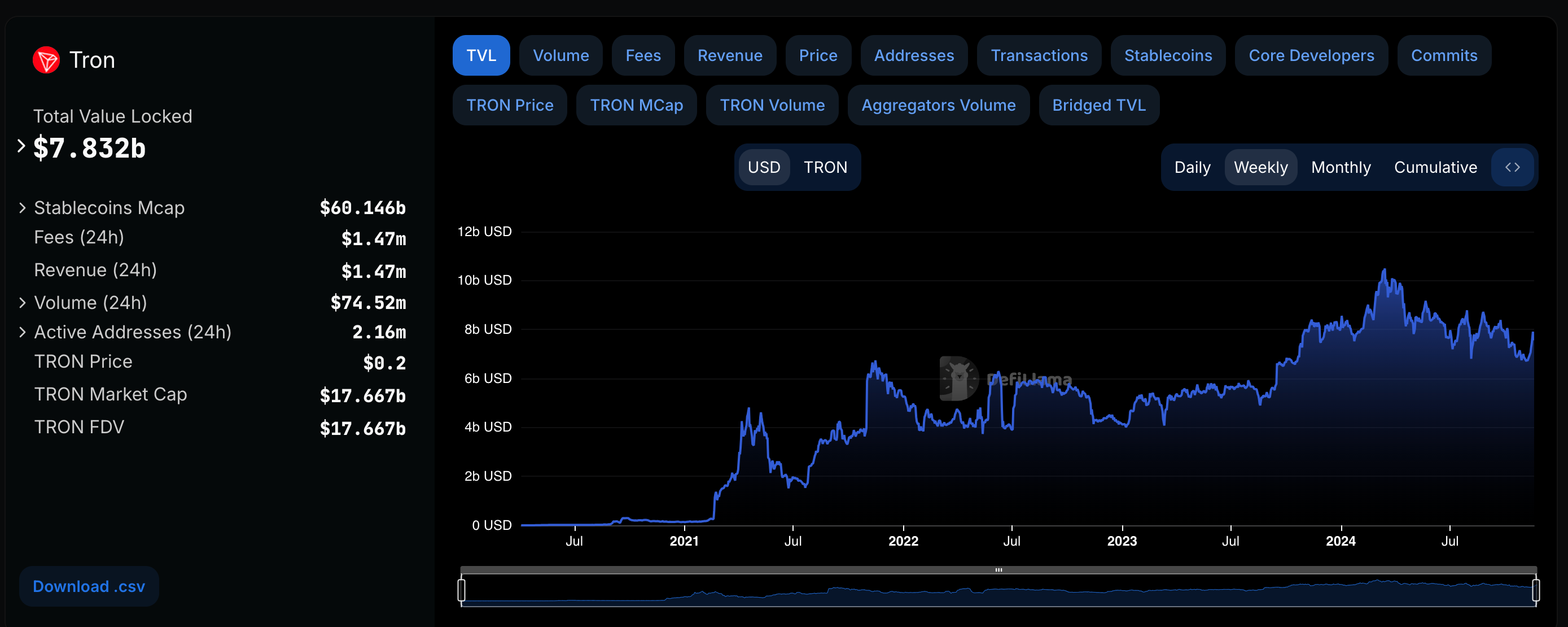Toggle the Volume chart metric
Viewport: 1568px width, 627px height.
560,55
